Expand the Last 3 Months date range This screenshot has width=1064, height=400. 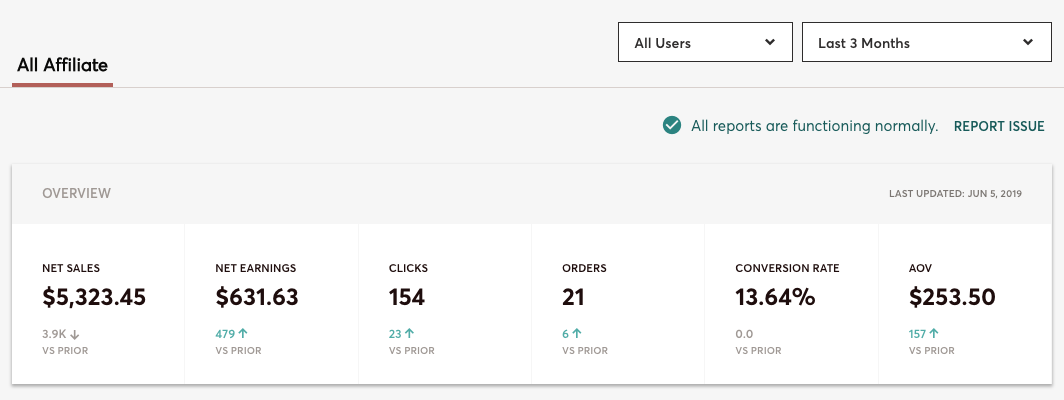coord(926,43)
